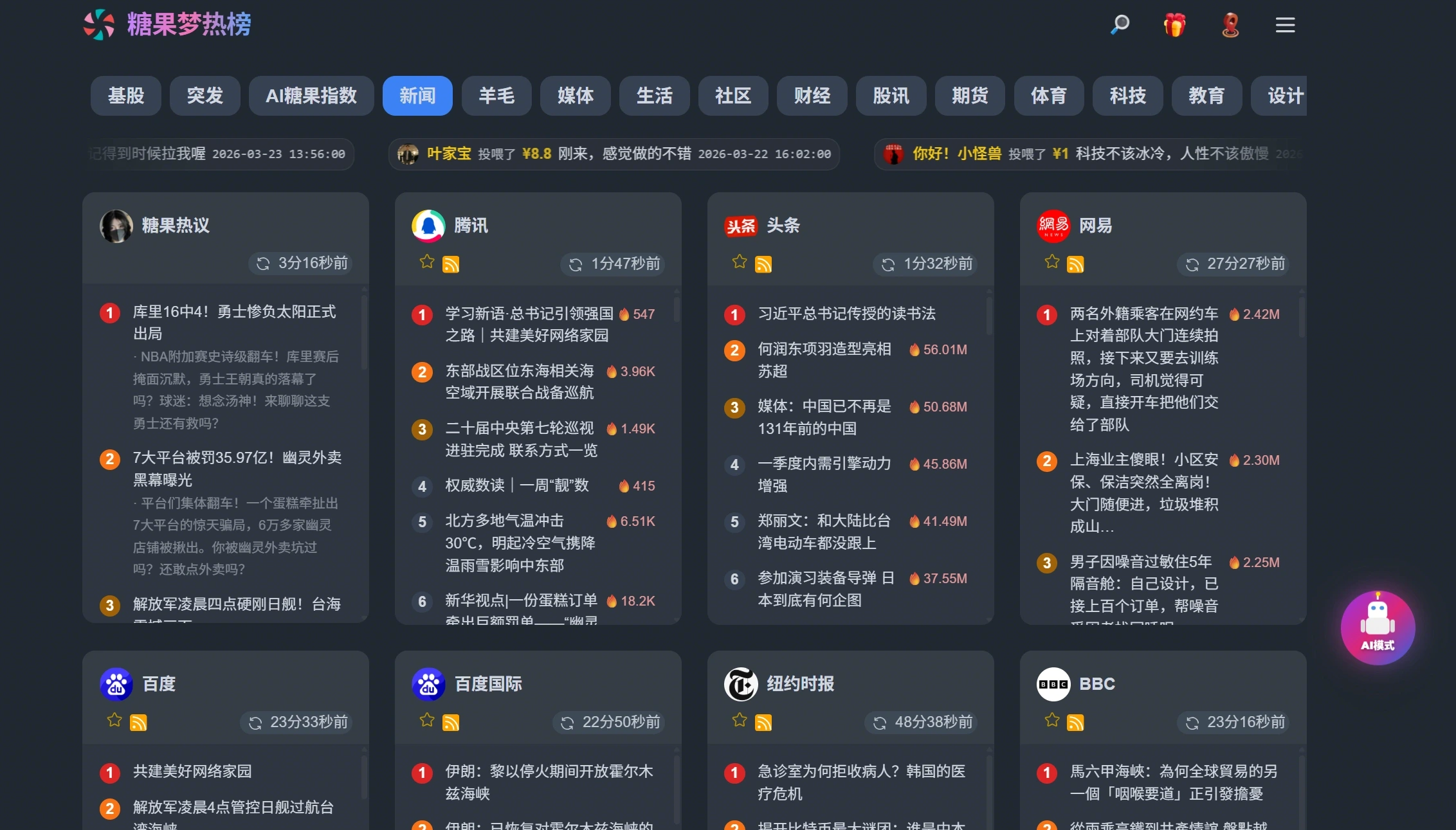Screen dimensions: 1456x830
Task: Open BBC card's RSS feed
Action: point(1075,722)
